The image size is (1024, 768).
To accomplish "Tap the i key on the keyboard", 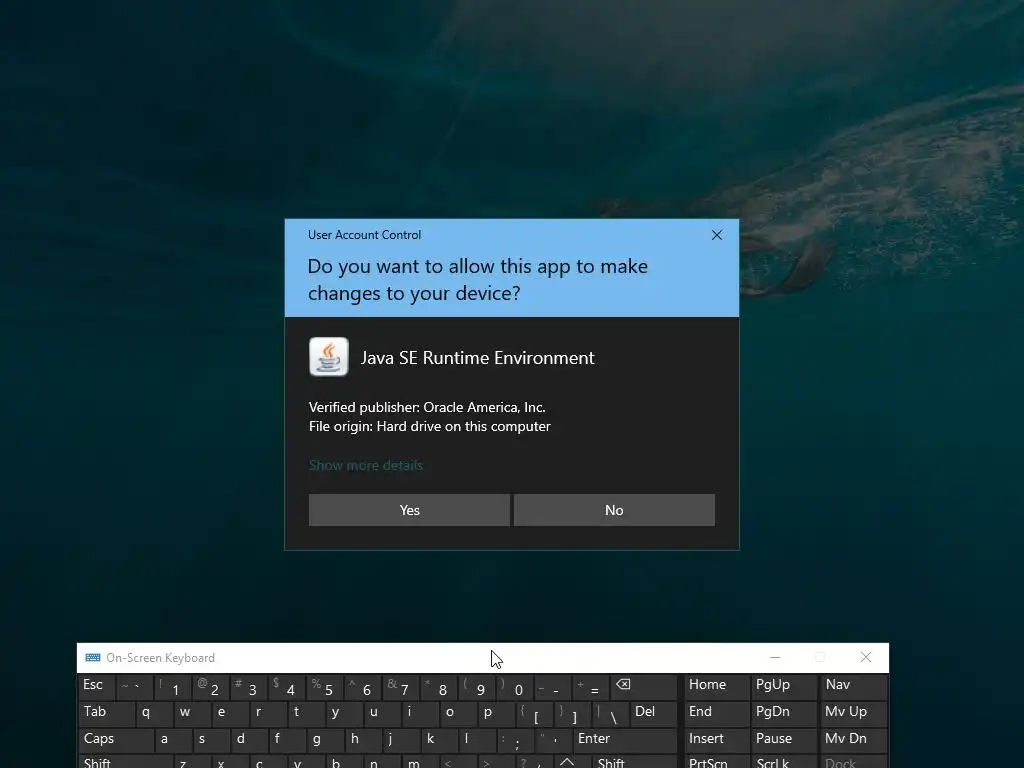I will point(421,713).
